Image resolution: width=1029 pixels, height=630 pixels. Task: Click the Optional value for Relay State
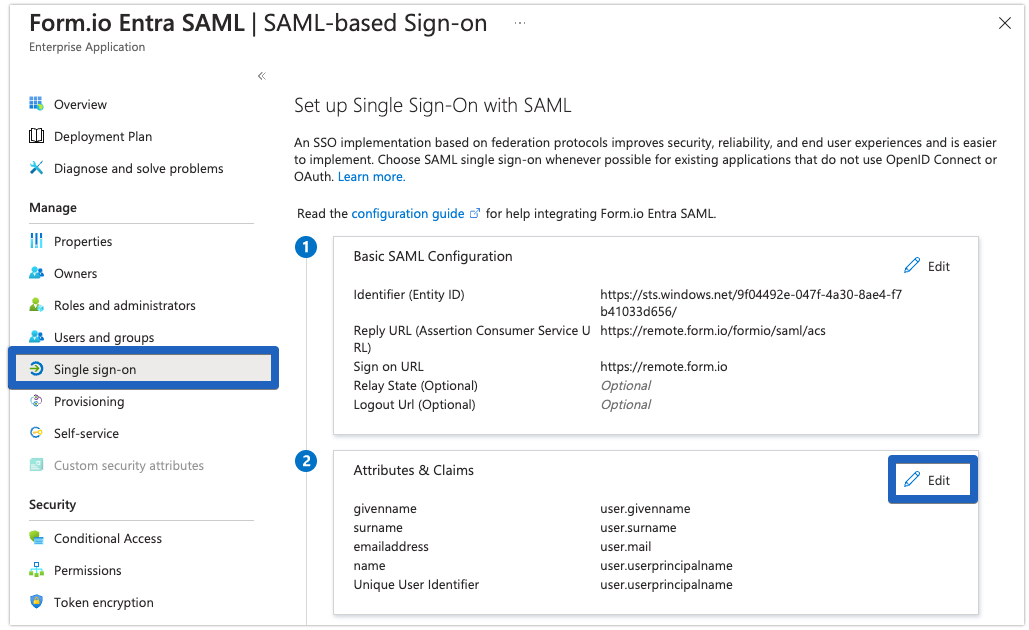[x=625, y=385]
